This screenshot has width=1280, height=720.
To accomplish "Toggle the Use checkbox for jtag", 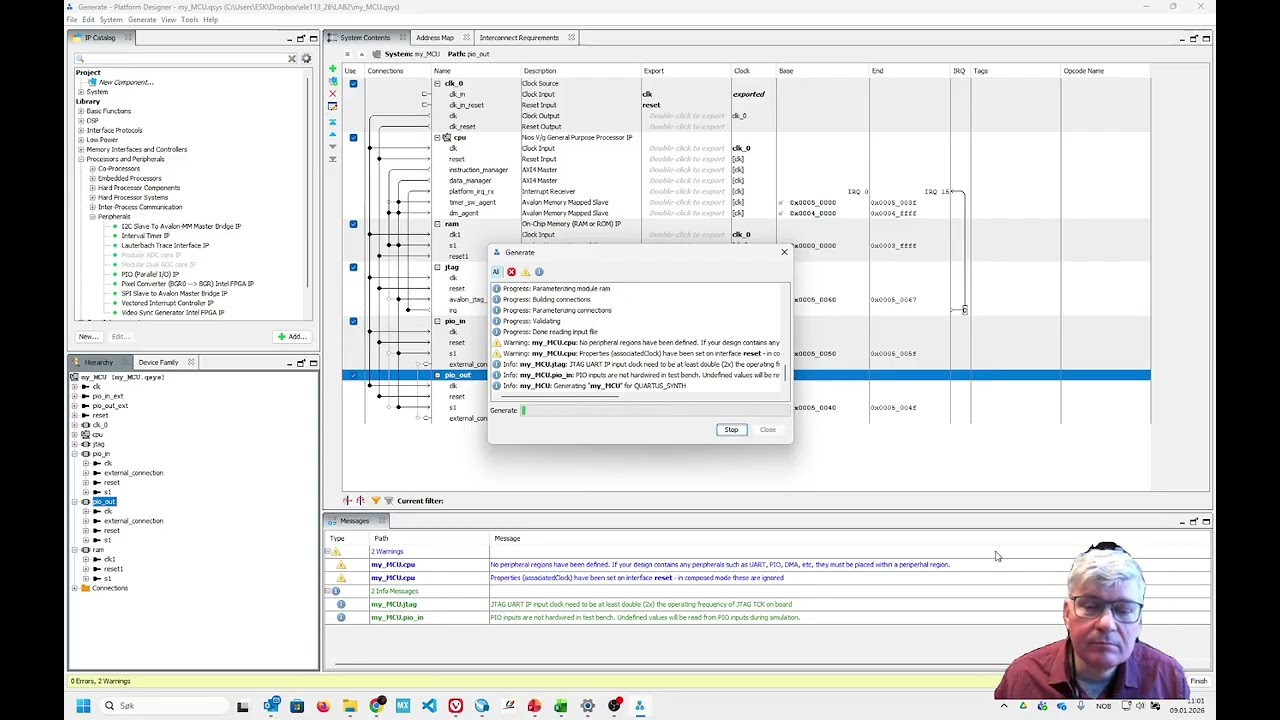I will [353, 267].
